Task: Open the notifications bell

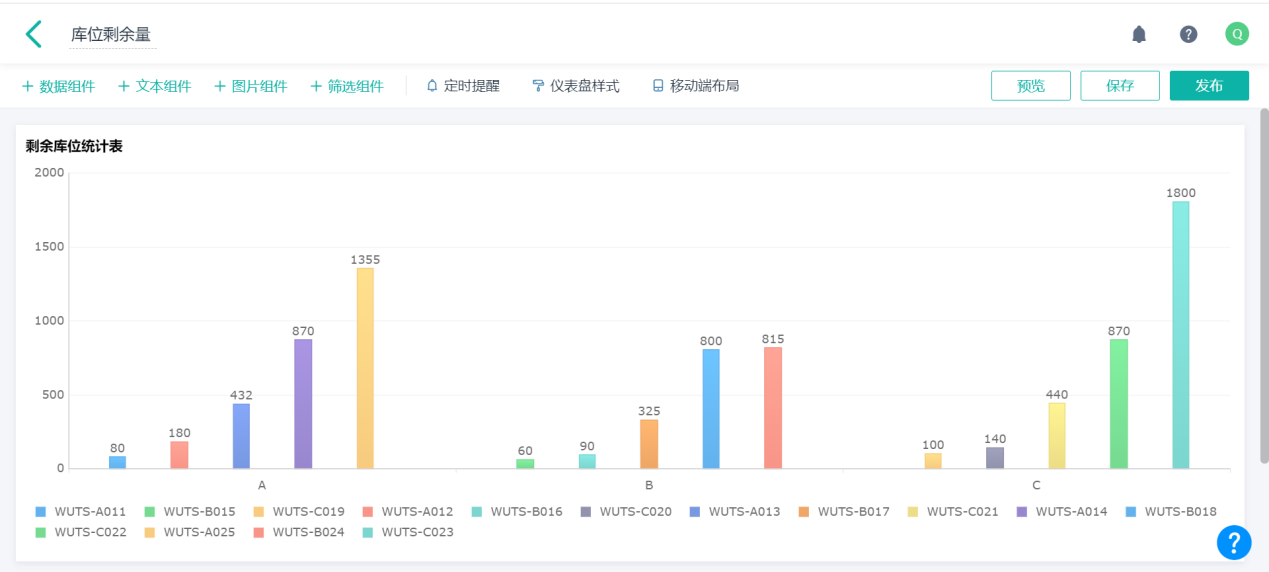Action: [1138, 34]
